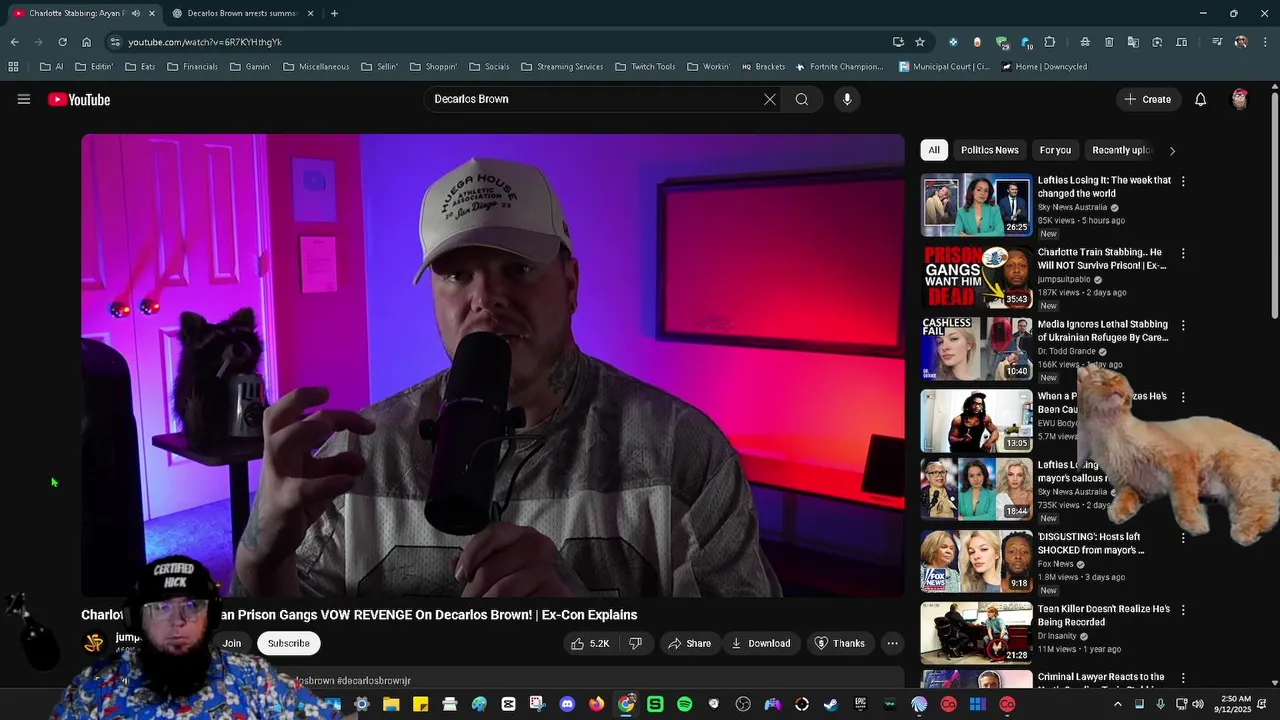
Task: Open Epic Games launcher from taskbar
Action: (860, 704)
